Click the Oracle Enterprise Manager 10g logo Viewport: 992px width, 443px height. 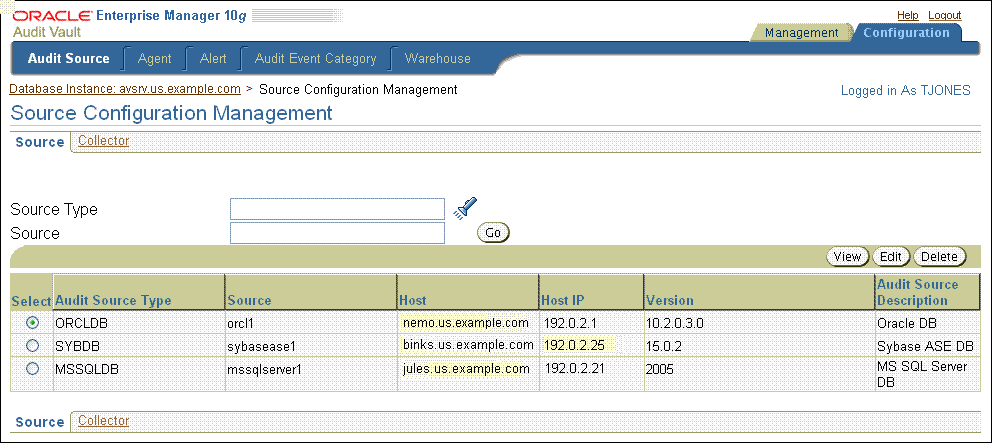click(x=129, y=15)
